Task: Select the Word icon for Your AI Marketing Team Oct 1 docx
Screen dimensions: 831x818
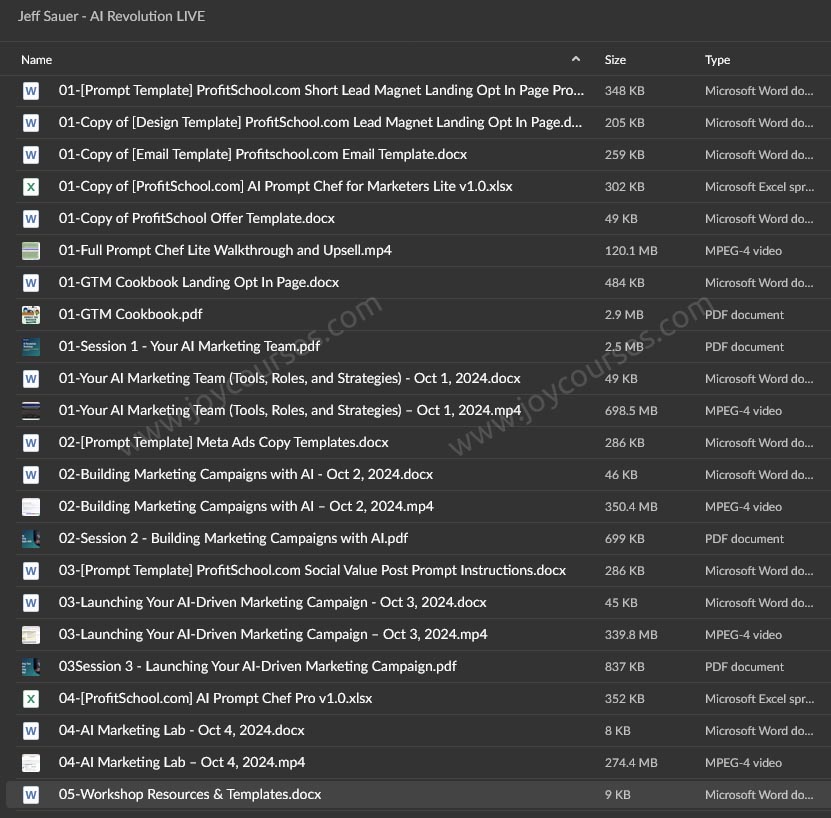Action: (x=31, y=379)
